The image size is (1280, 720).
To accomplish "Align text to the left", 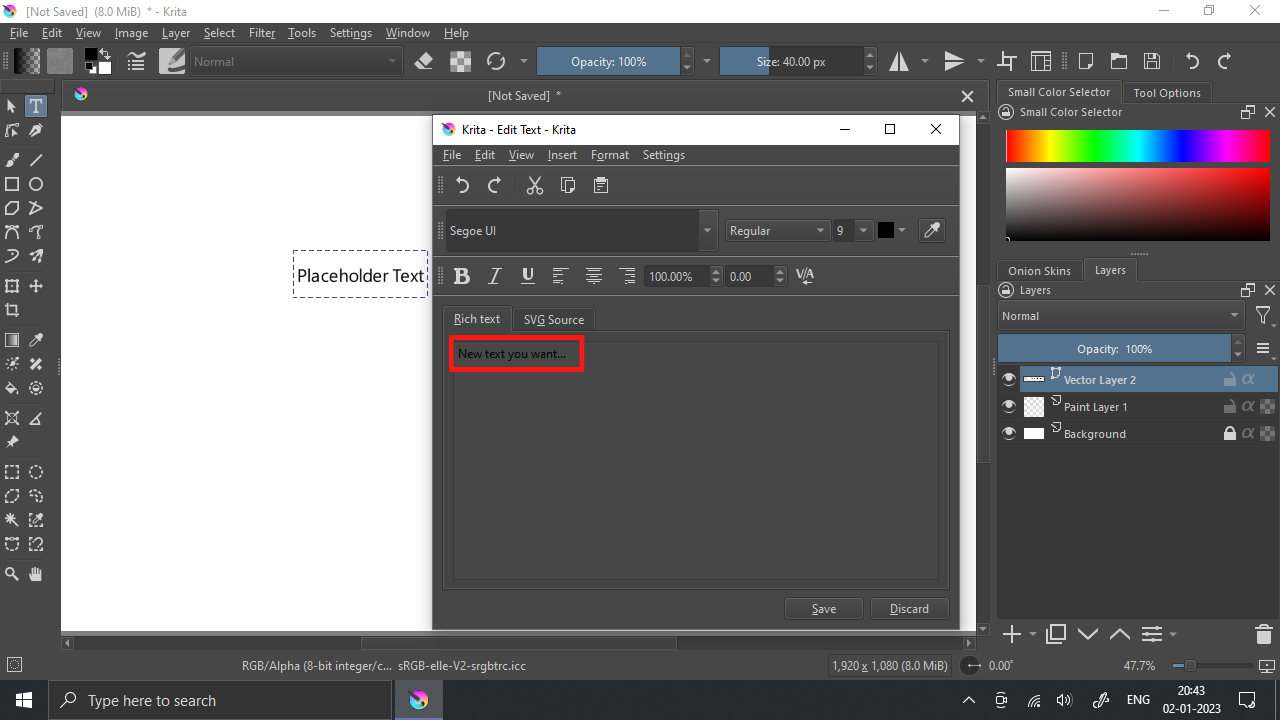I will click(x=561, y=276).
